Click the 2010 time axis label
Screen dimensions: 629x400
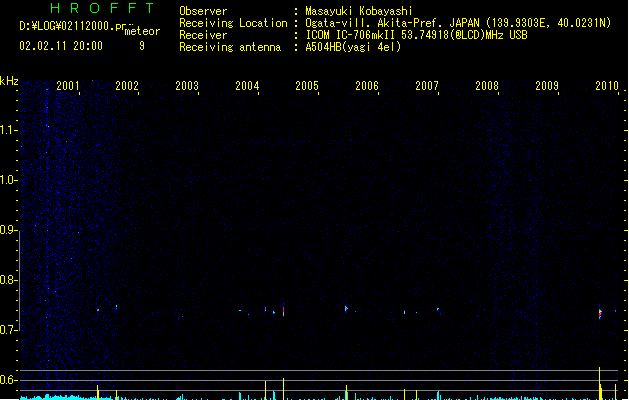[x=607, y=85]
